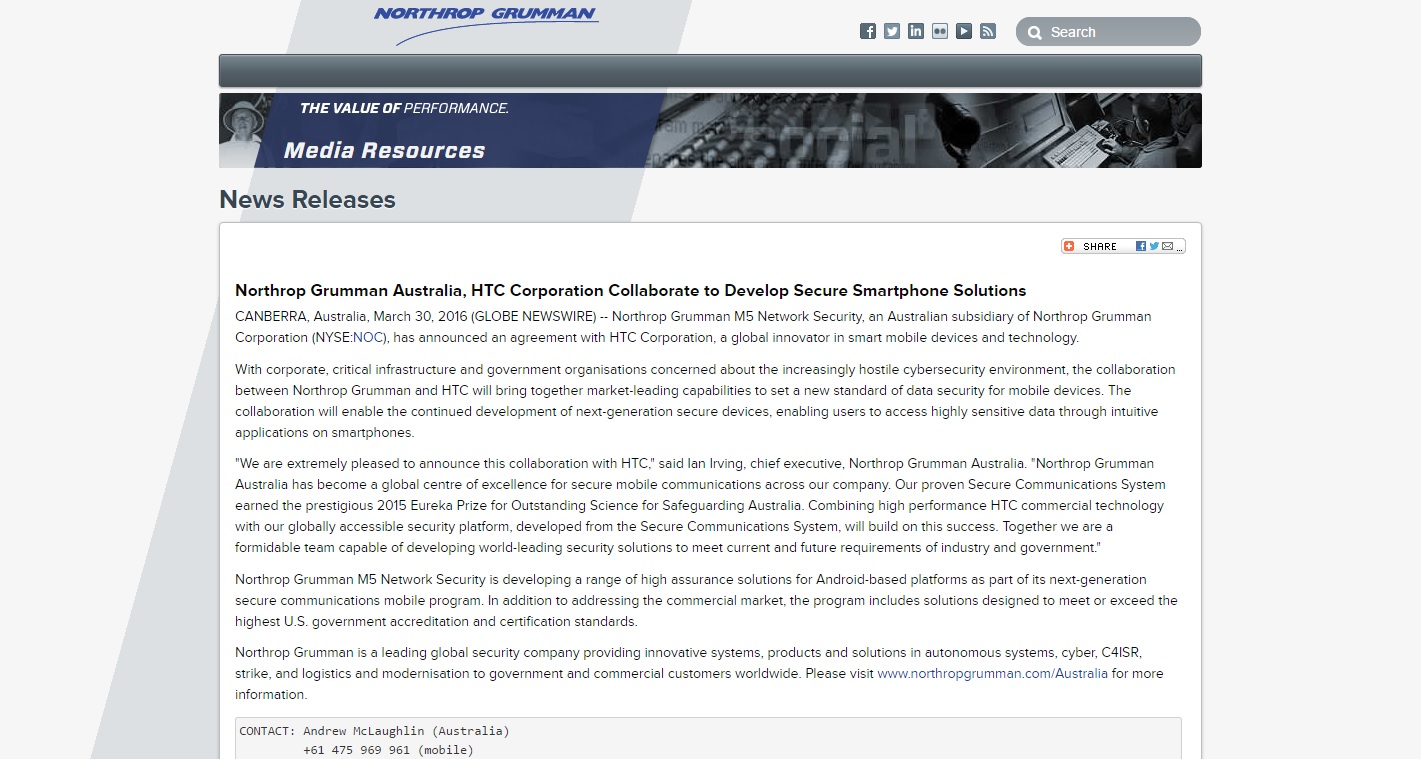The height and width of the screenshot is (759, 1421).
Task: Click the SHARE label in the share widget
Action: pyautogui.click(x=1100, y=246)
